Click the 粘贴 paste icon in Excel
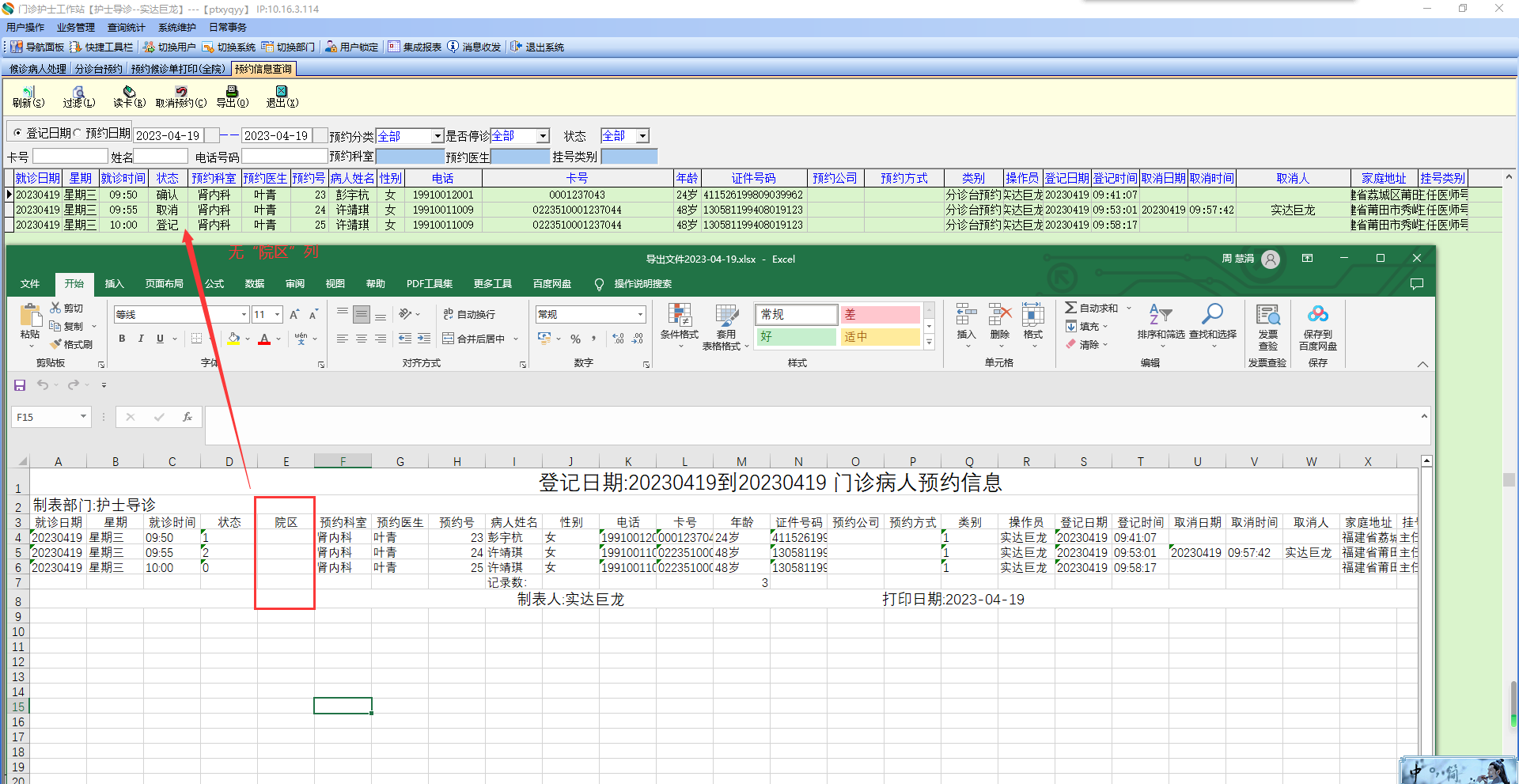This screenshot has height=784, width=1519. pyautogui.click(x=30, y=316)
